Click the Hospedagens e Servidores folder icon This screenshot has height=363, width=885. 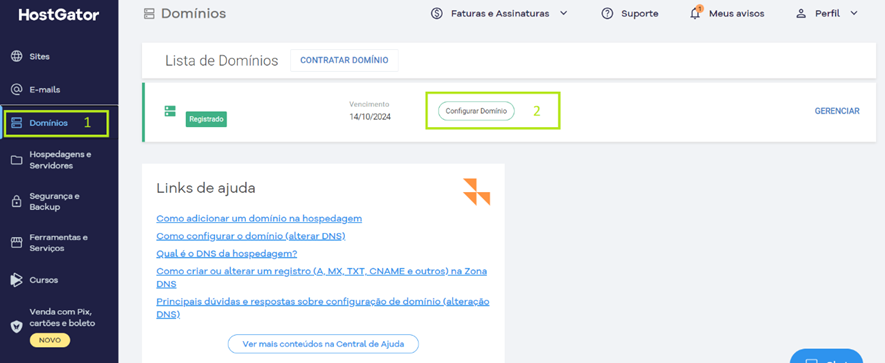pyautogui.click(x=17, y=160)
